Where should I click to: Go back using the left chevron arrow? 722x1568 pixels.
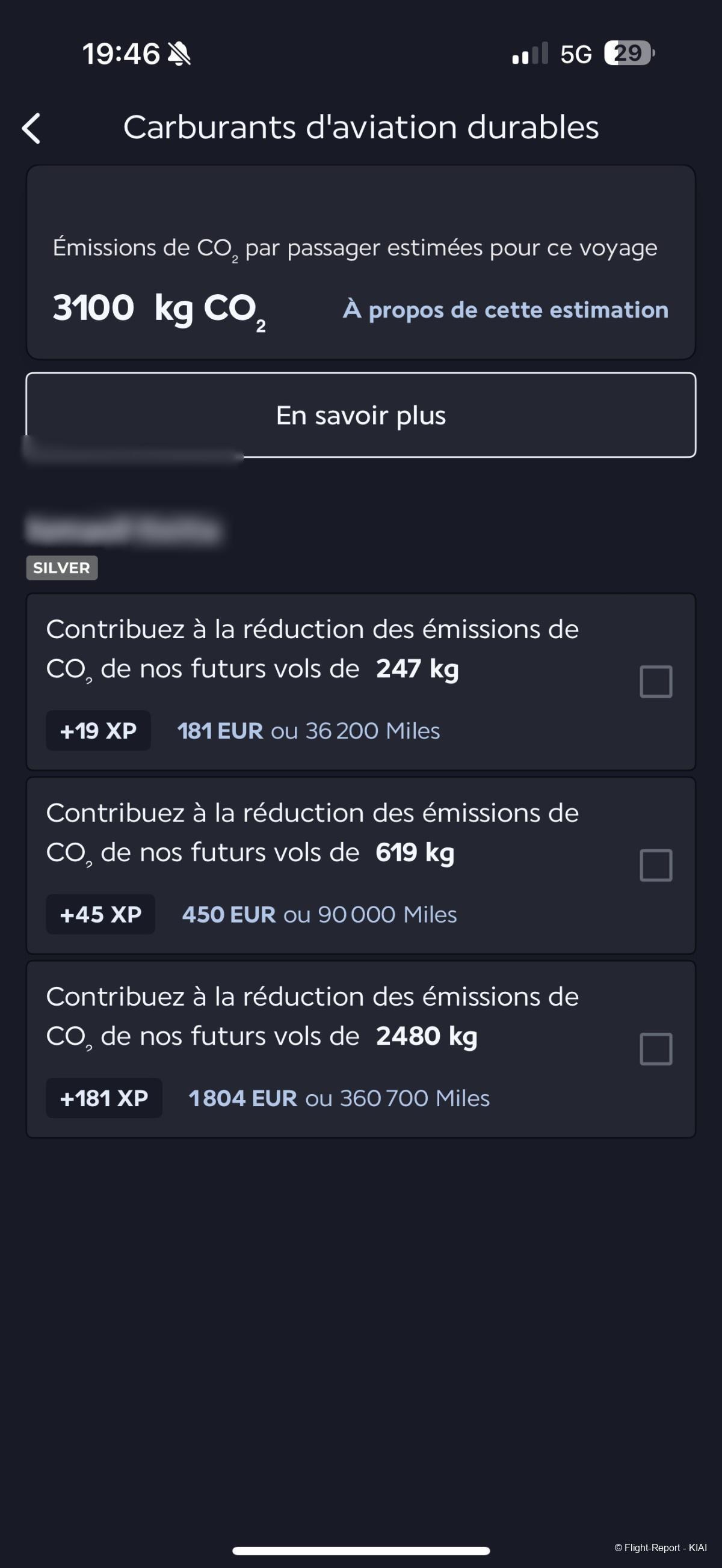click(31, 129)
